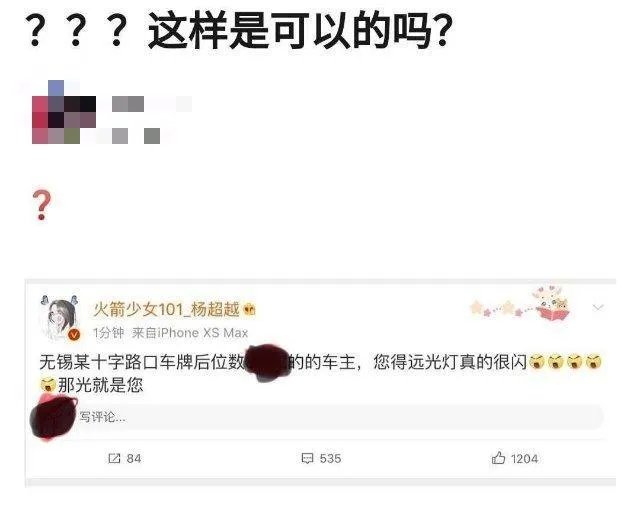Click the 写评论 comment input field
640x515 pixels.
[x=318, y=417]
